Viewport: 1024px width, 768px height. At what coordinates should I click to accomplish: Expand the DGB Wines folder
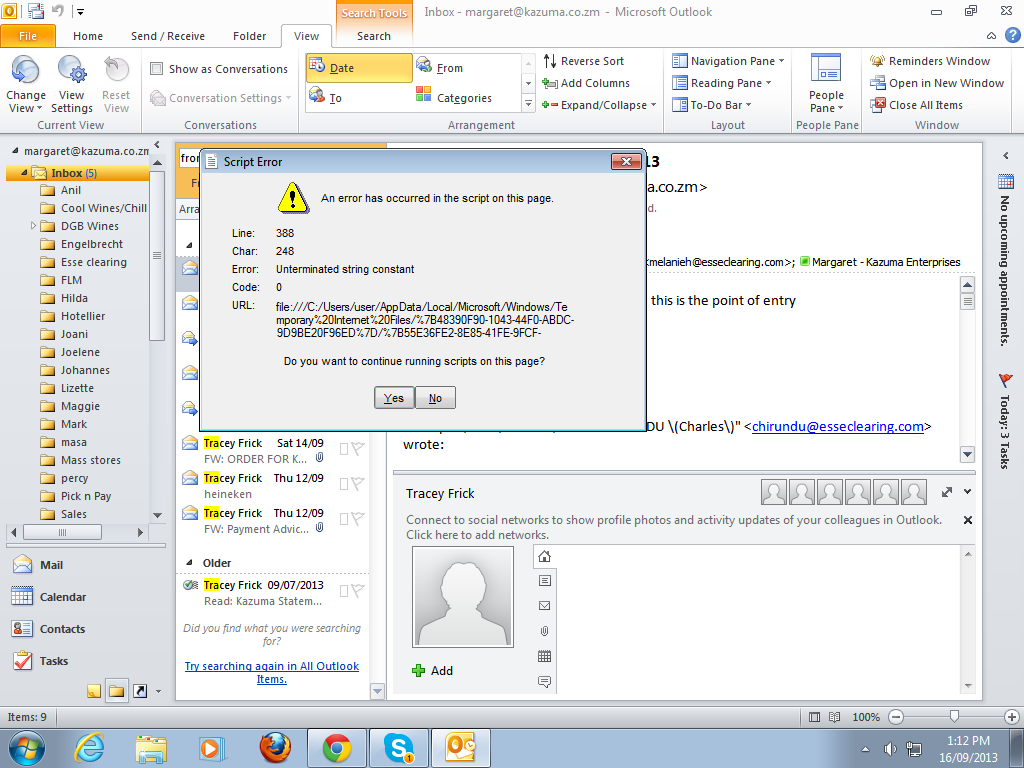pyautogui.click(x=33, y=226)
